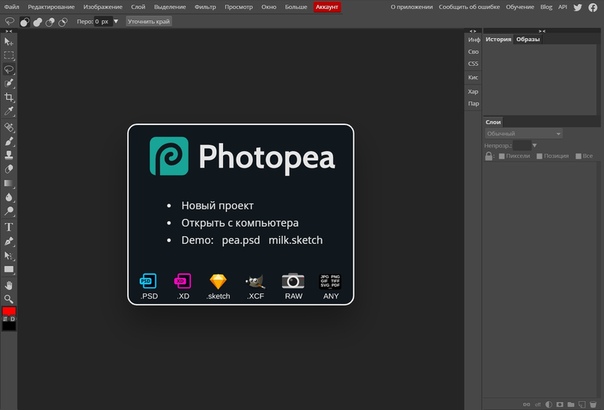Viewport: 604px width, 410px height.
Task: Open the Перо feather value dropdown arrow
Action: pyautogui.click(x=116, y=21)
